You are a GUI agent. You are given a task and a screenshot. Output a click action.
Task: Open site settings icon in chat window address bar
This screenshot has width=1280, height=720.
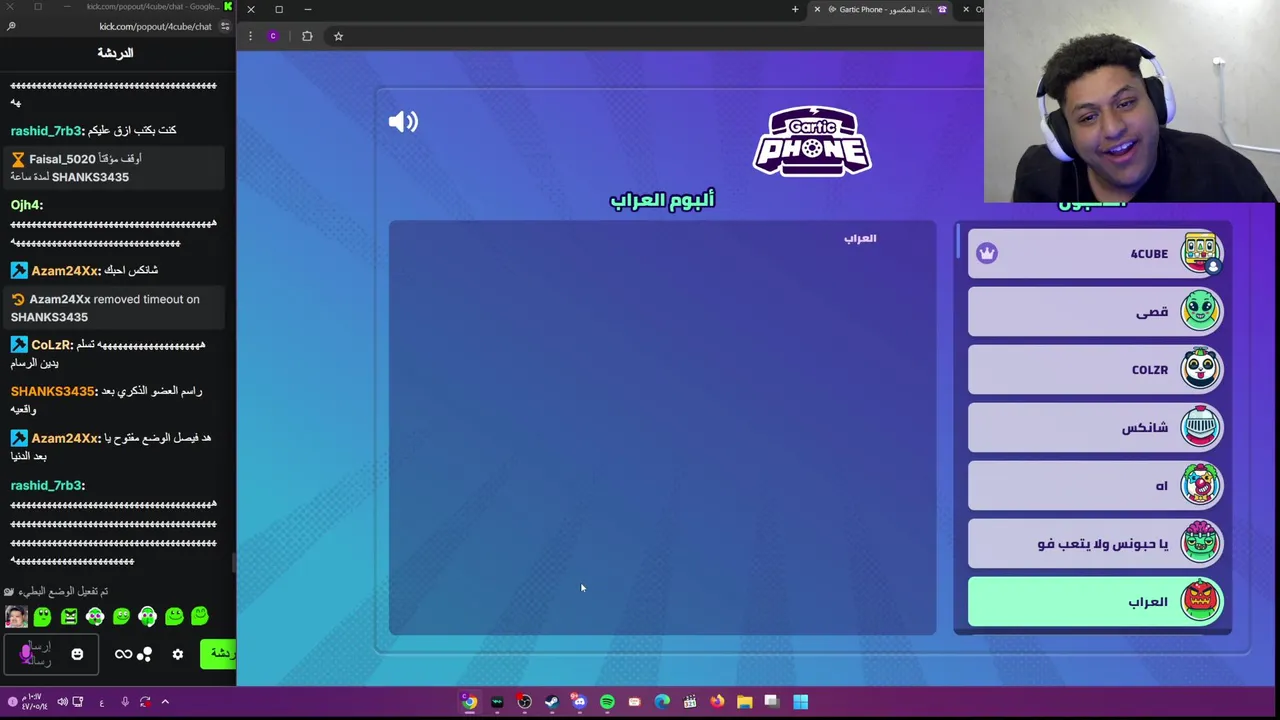coord(225,26)
